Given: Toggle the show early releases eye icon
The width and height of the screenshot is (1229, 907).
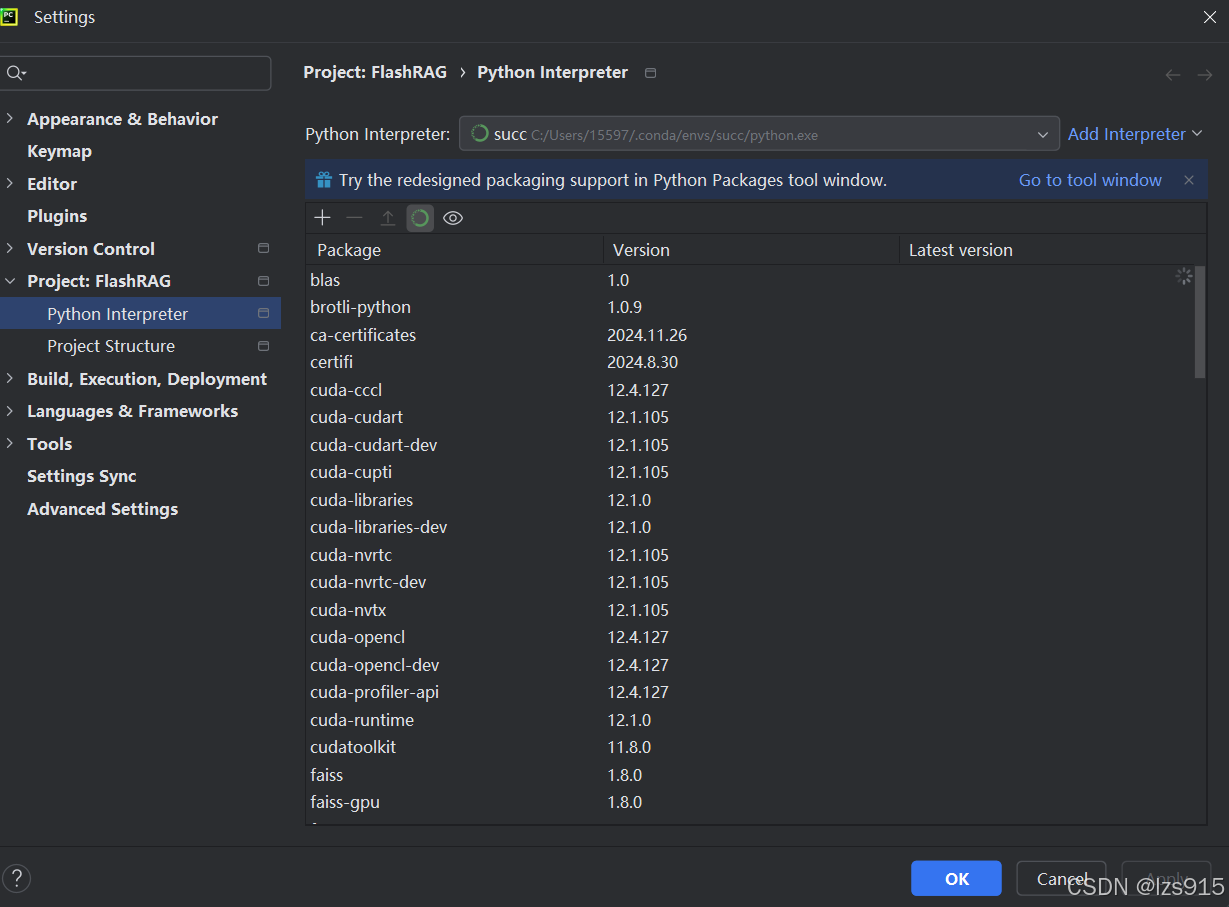Looking at the screenshot, I should pos(453,218).
